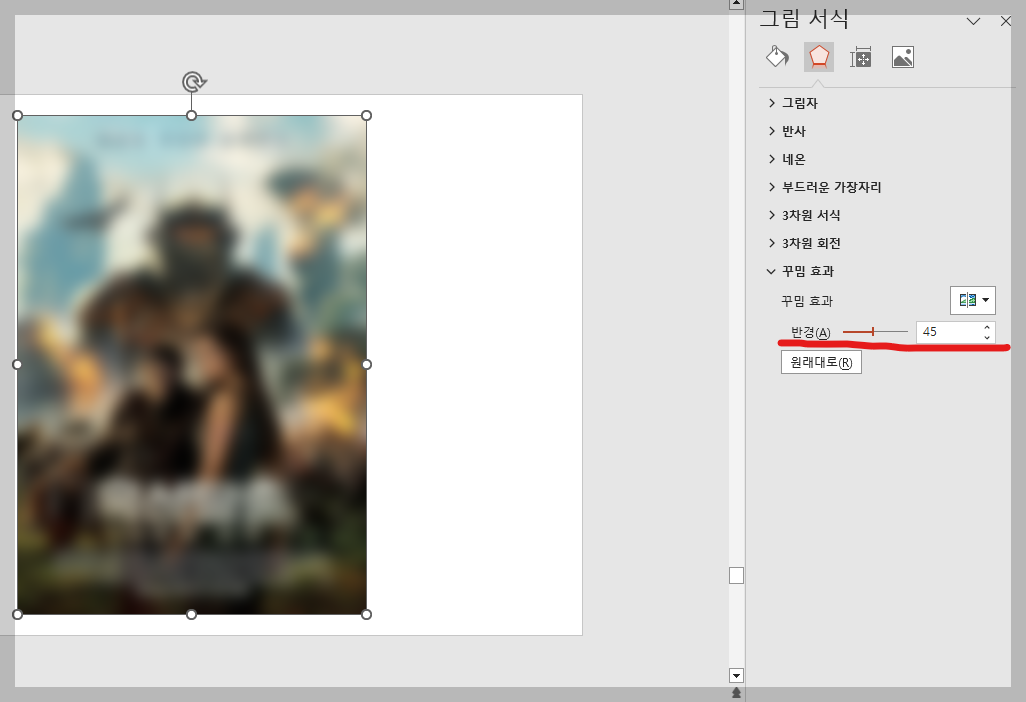Image resolution: width=1026 pixels, height=702 pixels.
Task: Click the scrollbar up arrow of slide editor
Action: point(736,4)
